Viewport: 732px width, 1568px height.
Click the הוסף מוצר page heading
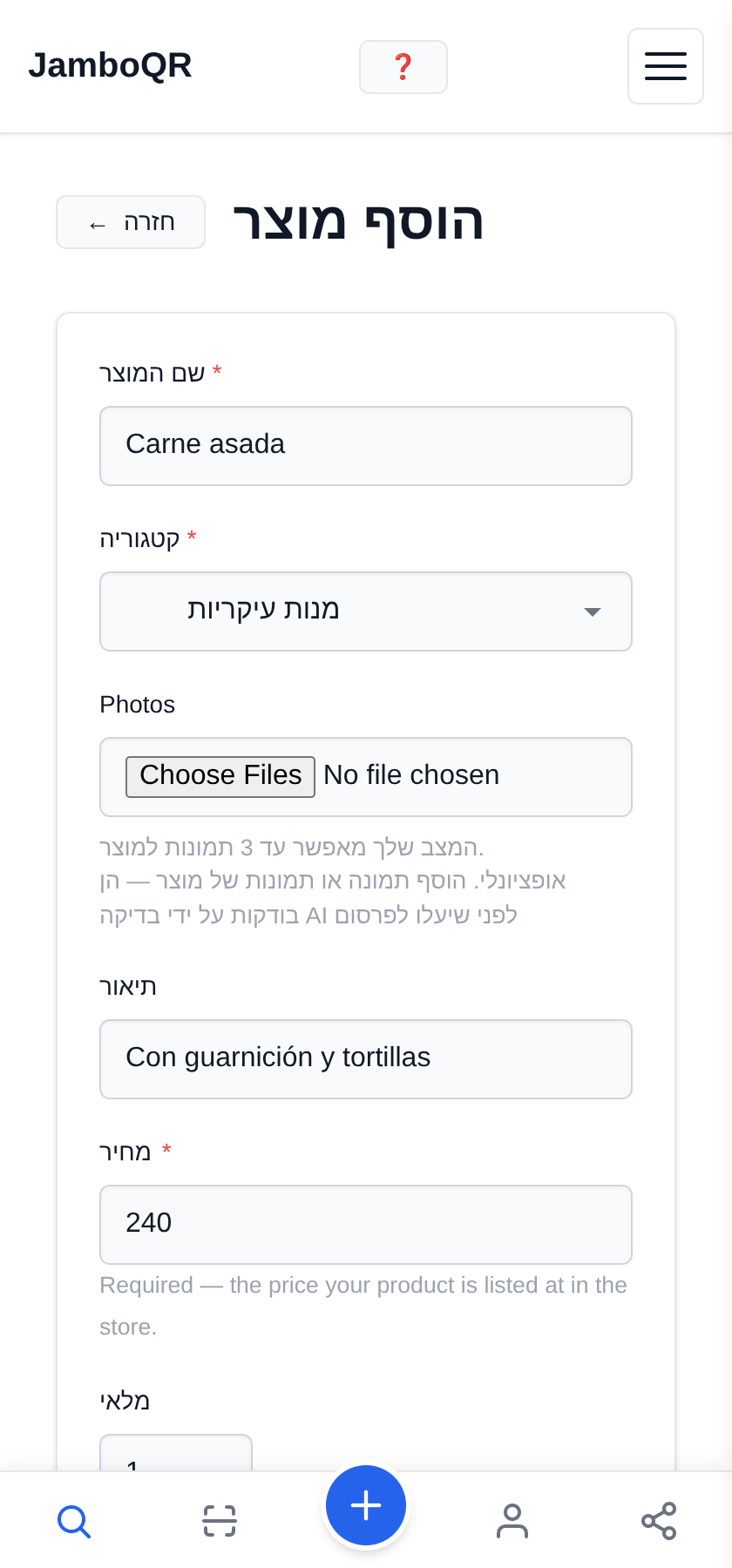coord(358,221)
